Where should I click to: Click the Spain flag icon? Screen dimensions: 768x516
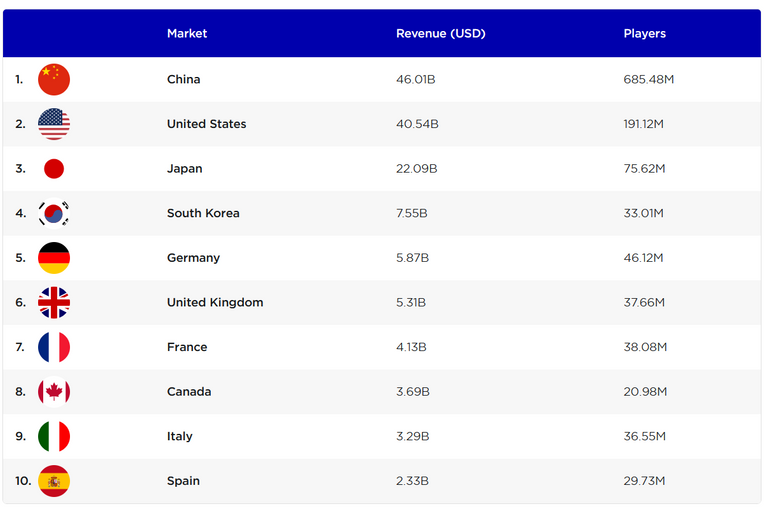pos(54,481)
